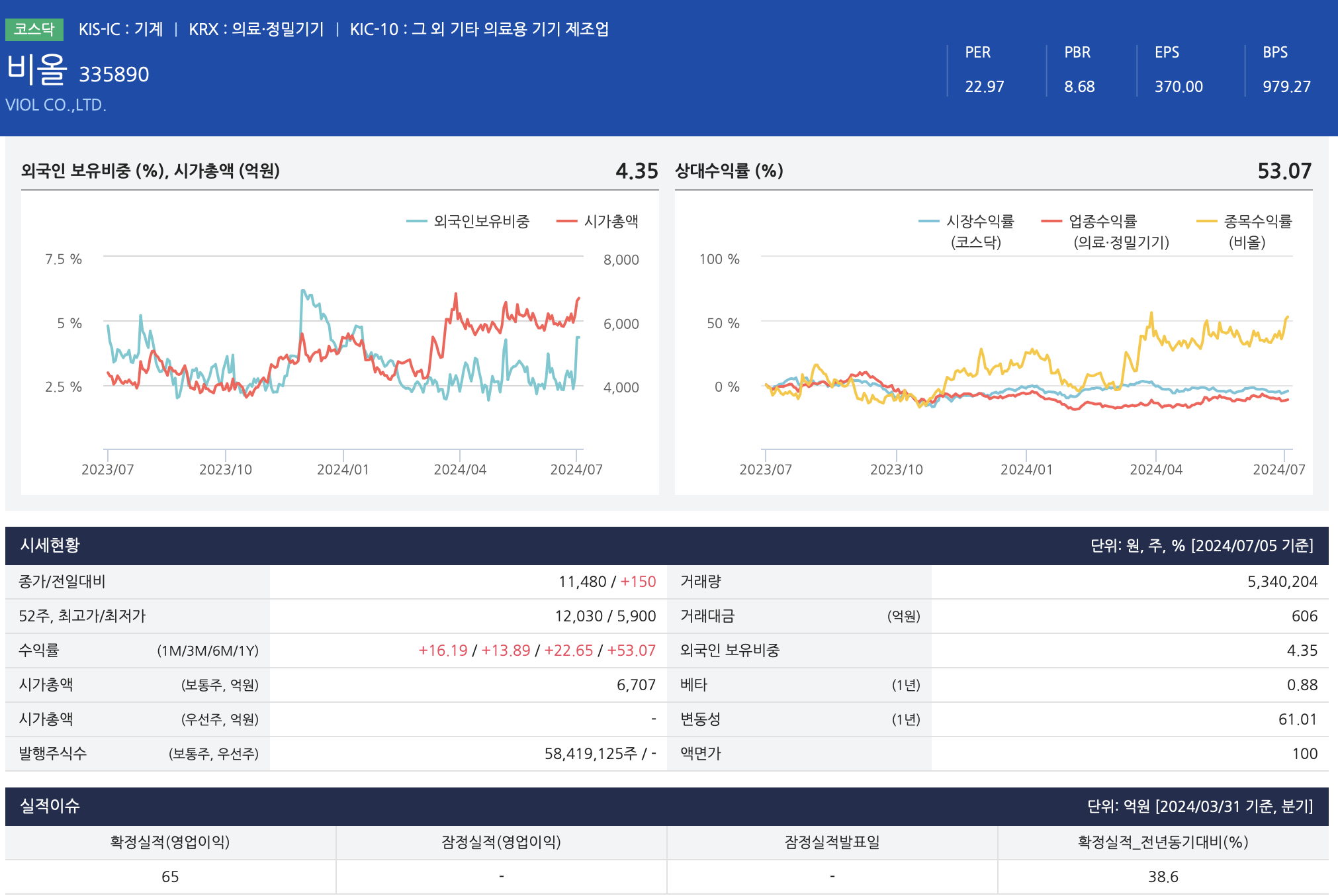Click 2024/04 marker on left chart axis
The width and height of the screenshot is (1338, 896).
[x=460, y=469]
